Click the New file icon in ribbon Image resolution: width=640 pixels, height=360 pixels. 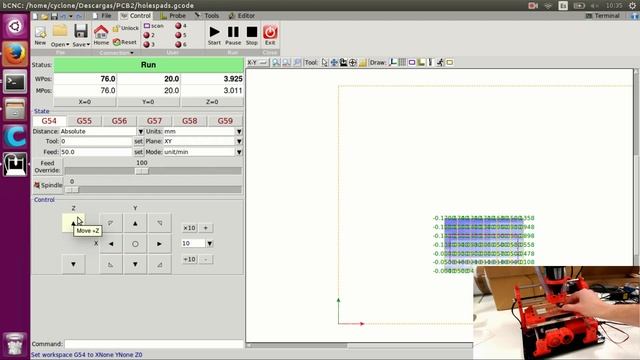[x=40, y=33]
